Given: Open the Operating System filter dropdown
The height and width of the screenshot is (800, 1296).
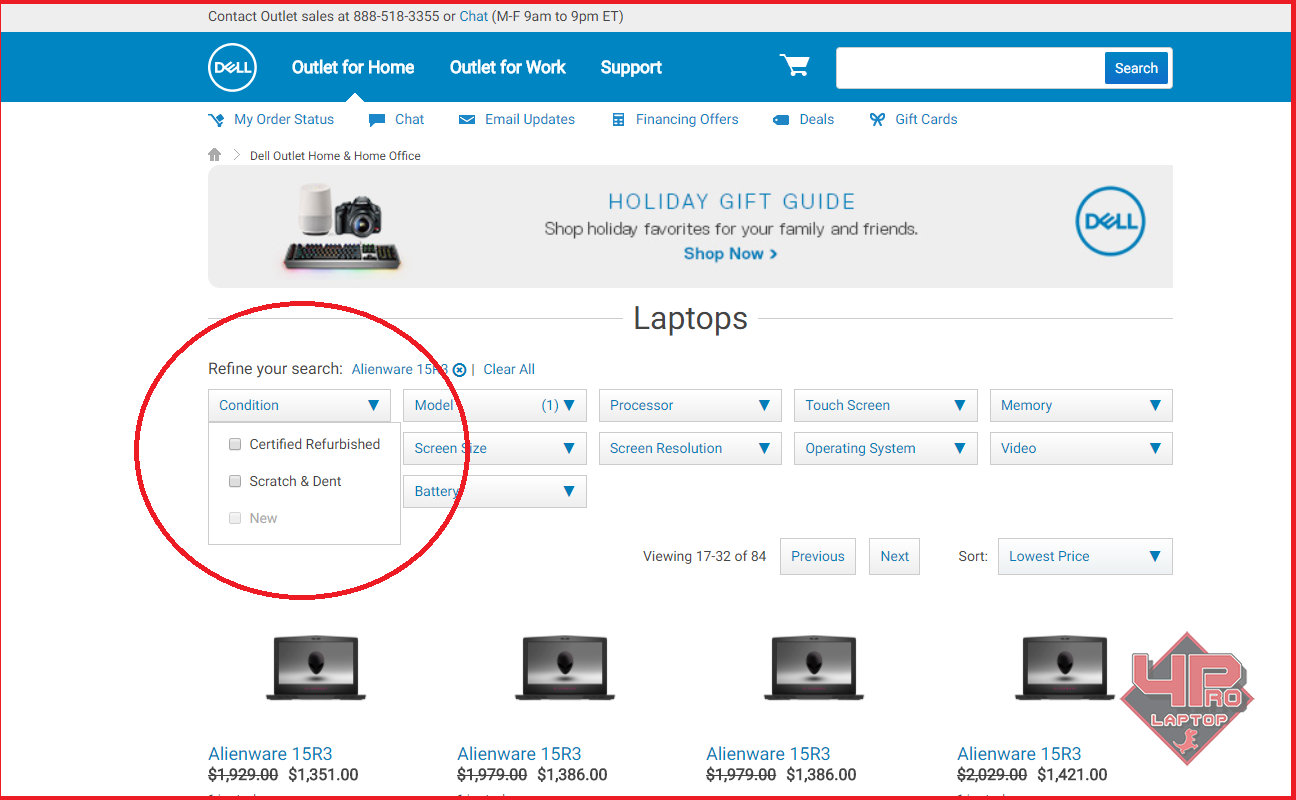Looking at the screenshot, I should [x=885, y=448].
